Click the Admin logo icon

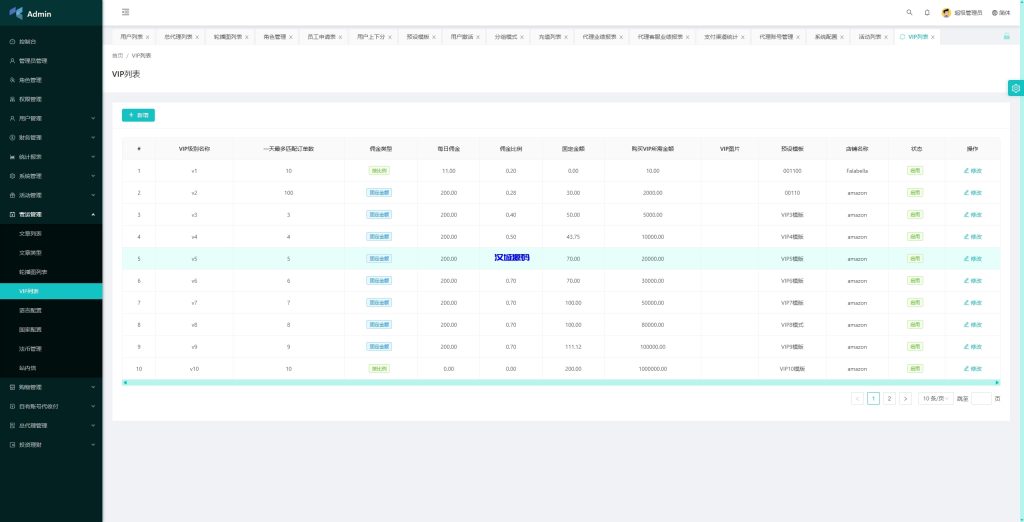point(15,13)
